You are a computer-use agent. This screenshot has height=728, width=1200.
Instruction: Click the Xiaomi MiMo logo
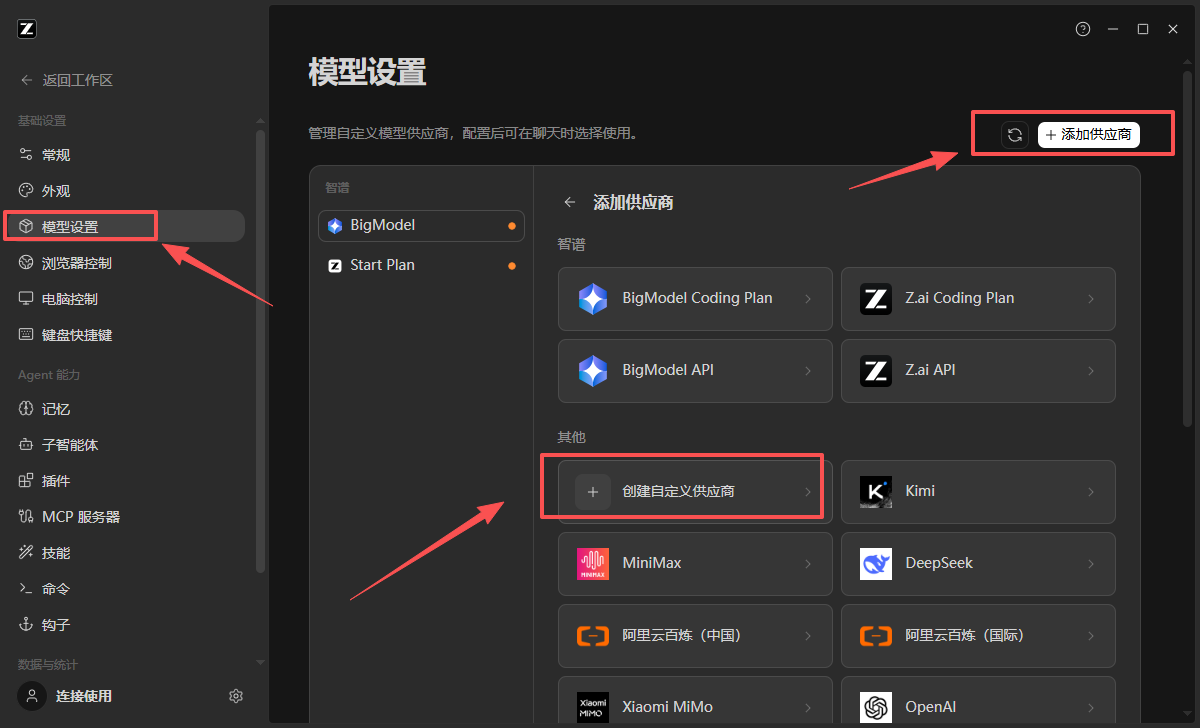click(593, 707)
